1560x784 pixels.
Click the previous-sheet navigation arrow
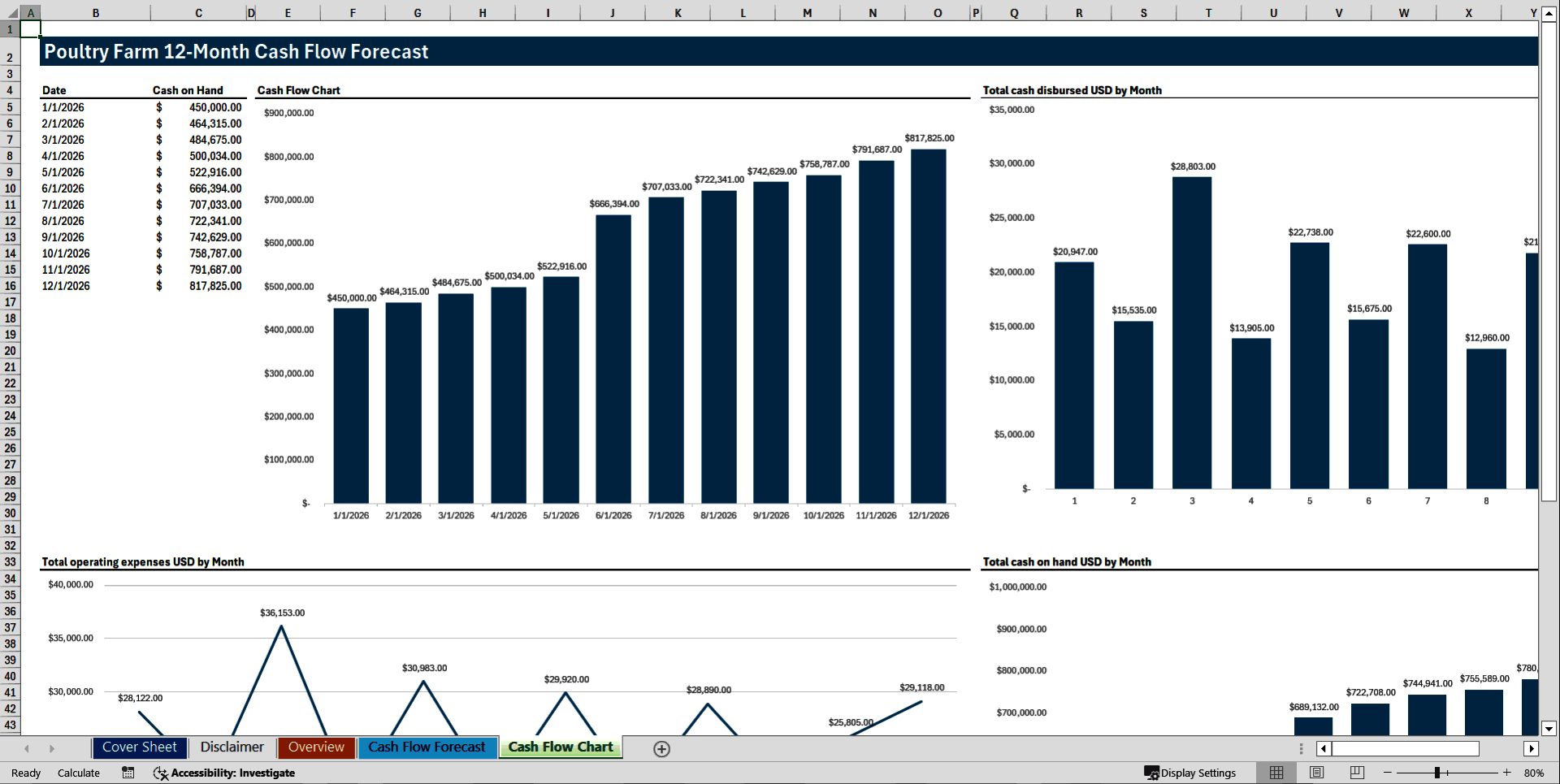[27, 747]
